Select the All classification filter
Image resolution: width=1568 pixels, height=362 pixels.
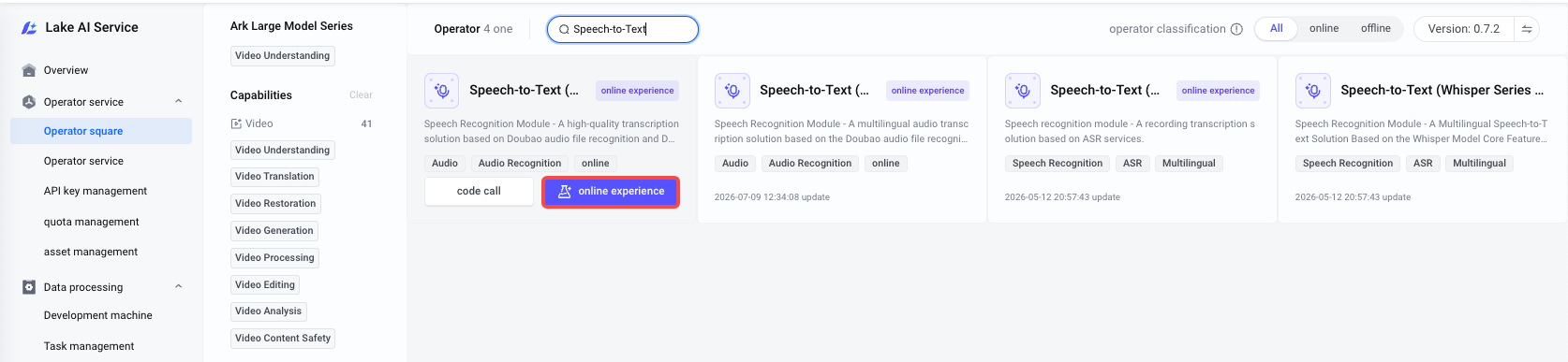tap(1276, 29)
